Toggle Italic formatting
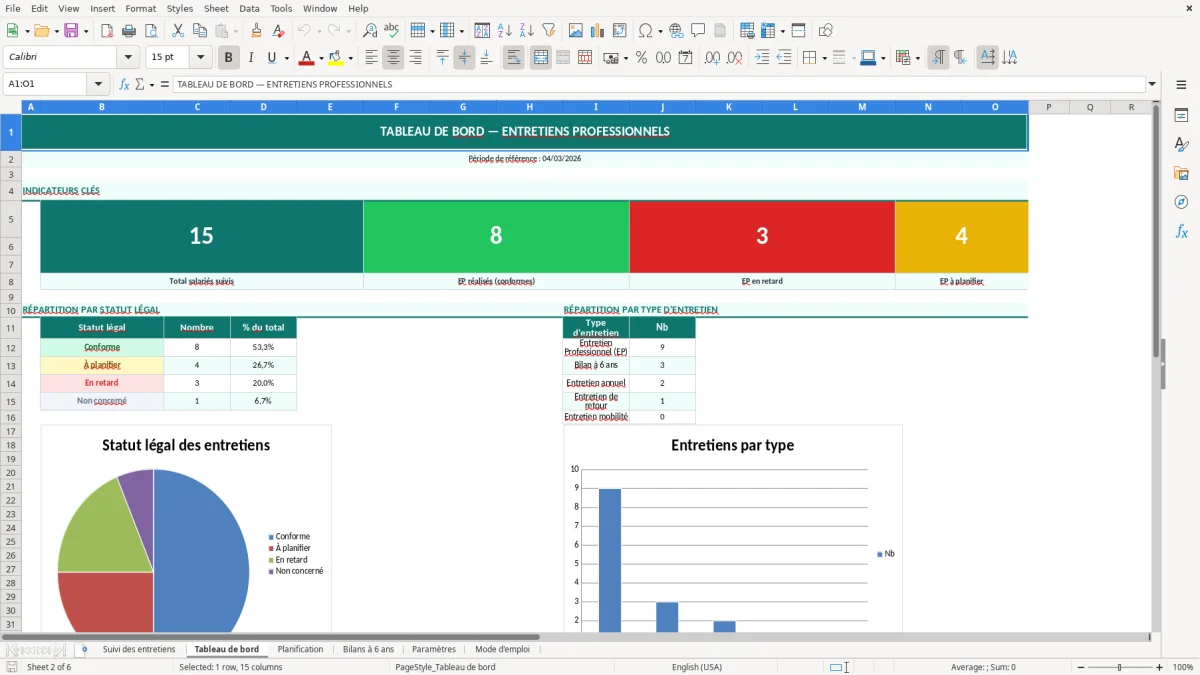 pyautogui.click(x=250, y=58)
